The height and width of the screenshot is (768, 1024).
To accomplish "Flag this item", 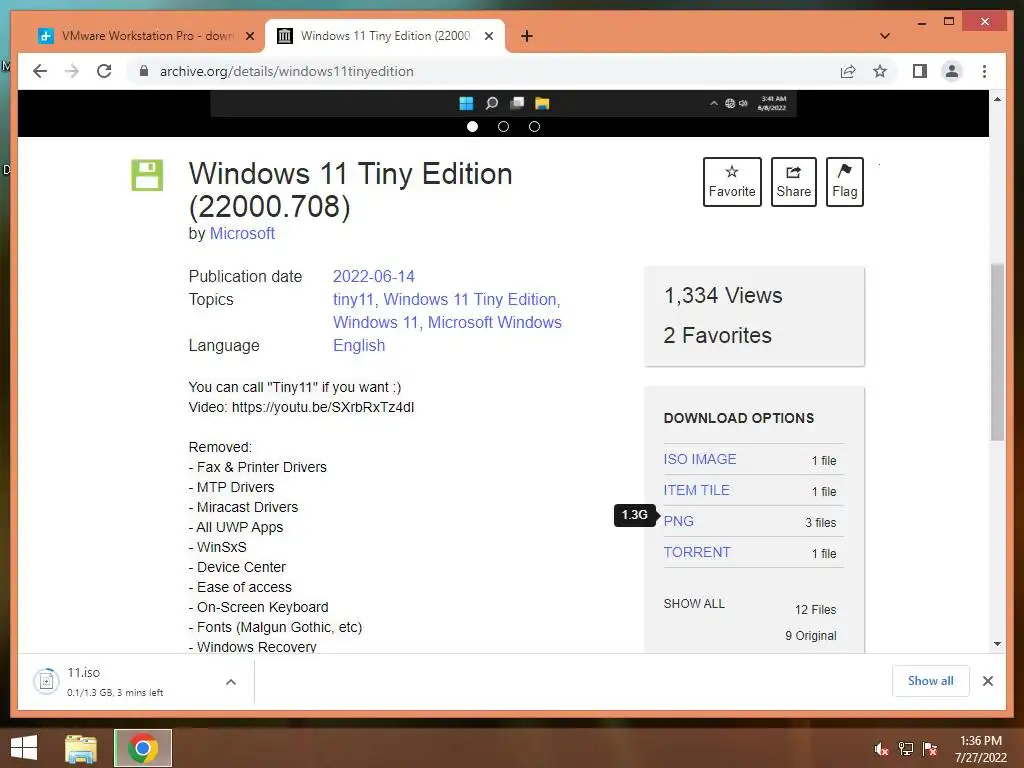I will (x=844, y=182).
